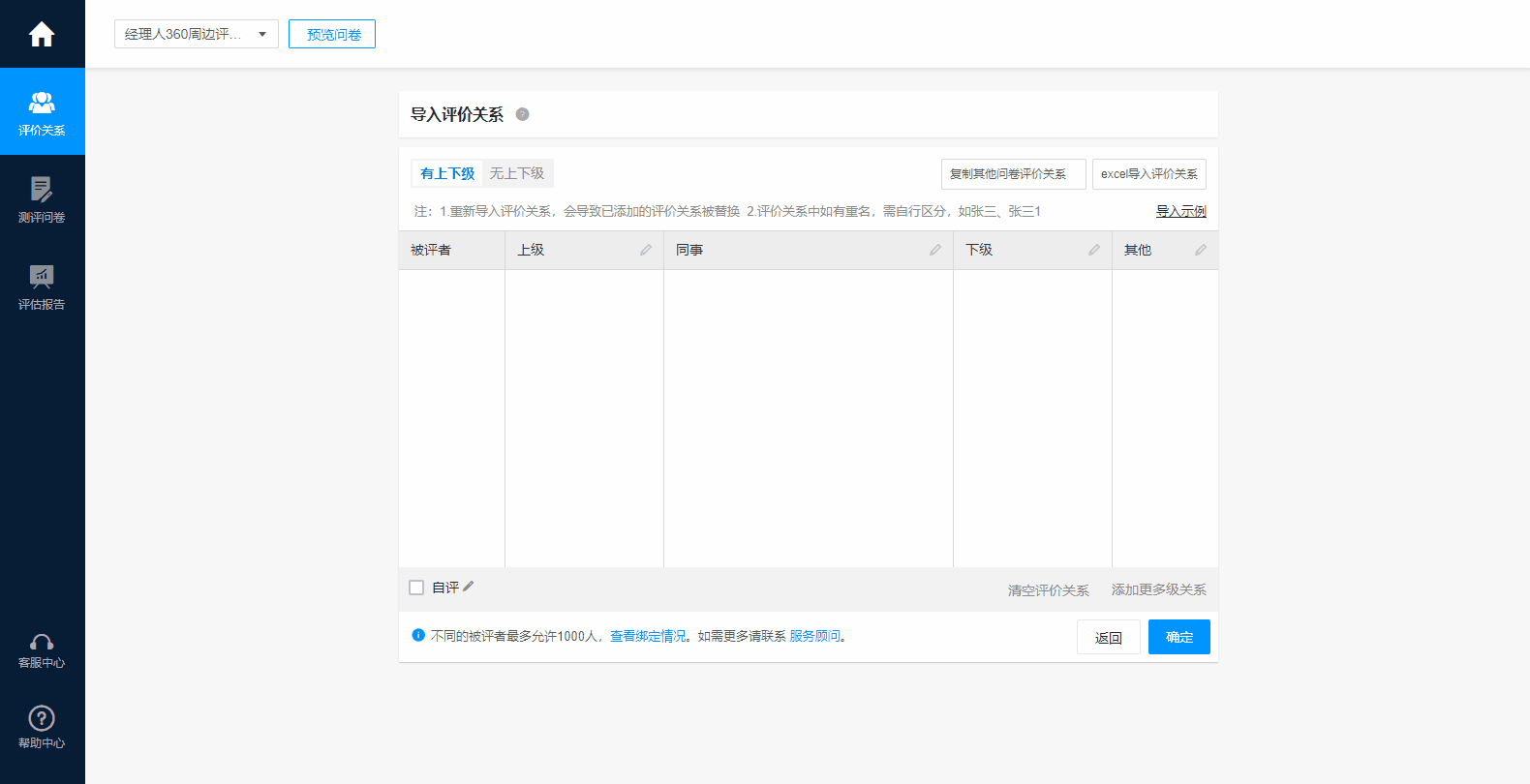
Task: Open 导入示例 link
Action: click(x=1181, y=211)
